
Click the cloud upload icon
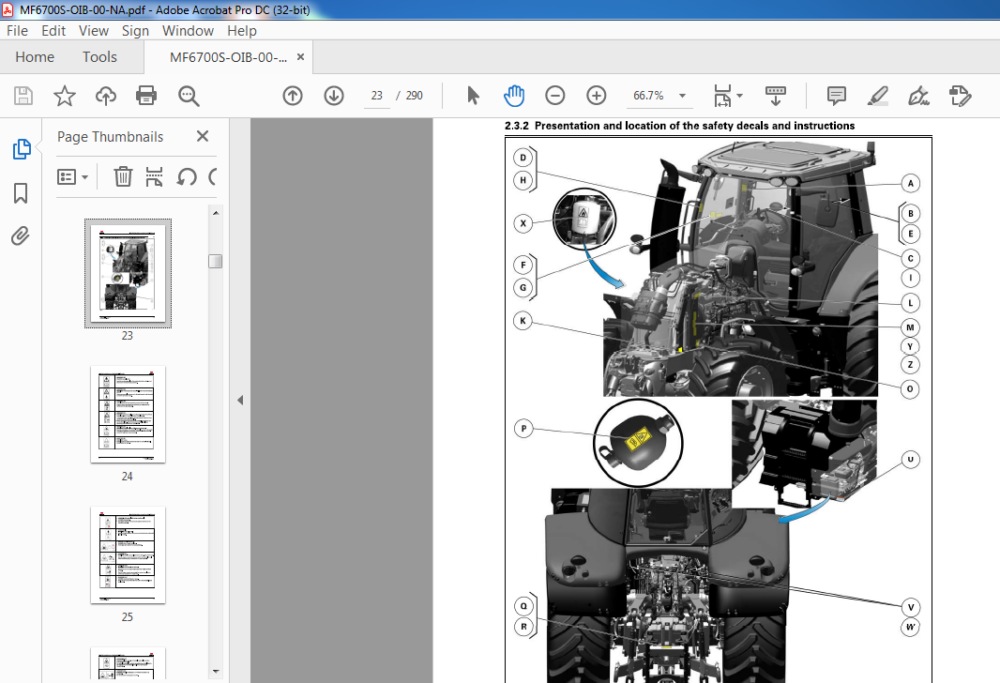[106, 96]
